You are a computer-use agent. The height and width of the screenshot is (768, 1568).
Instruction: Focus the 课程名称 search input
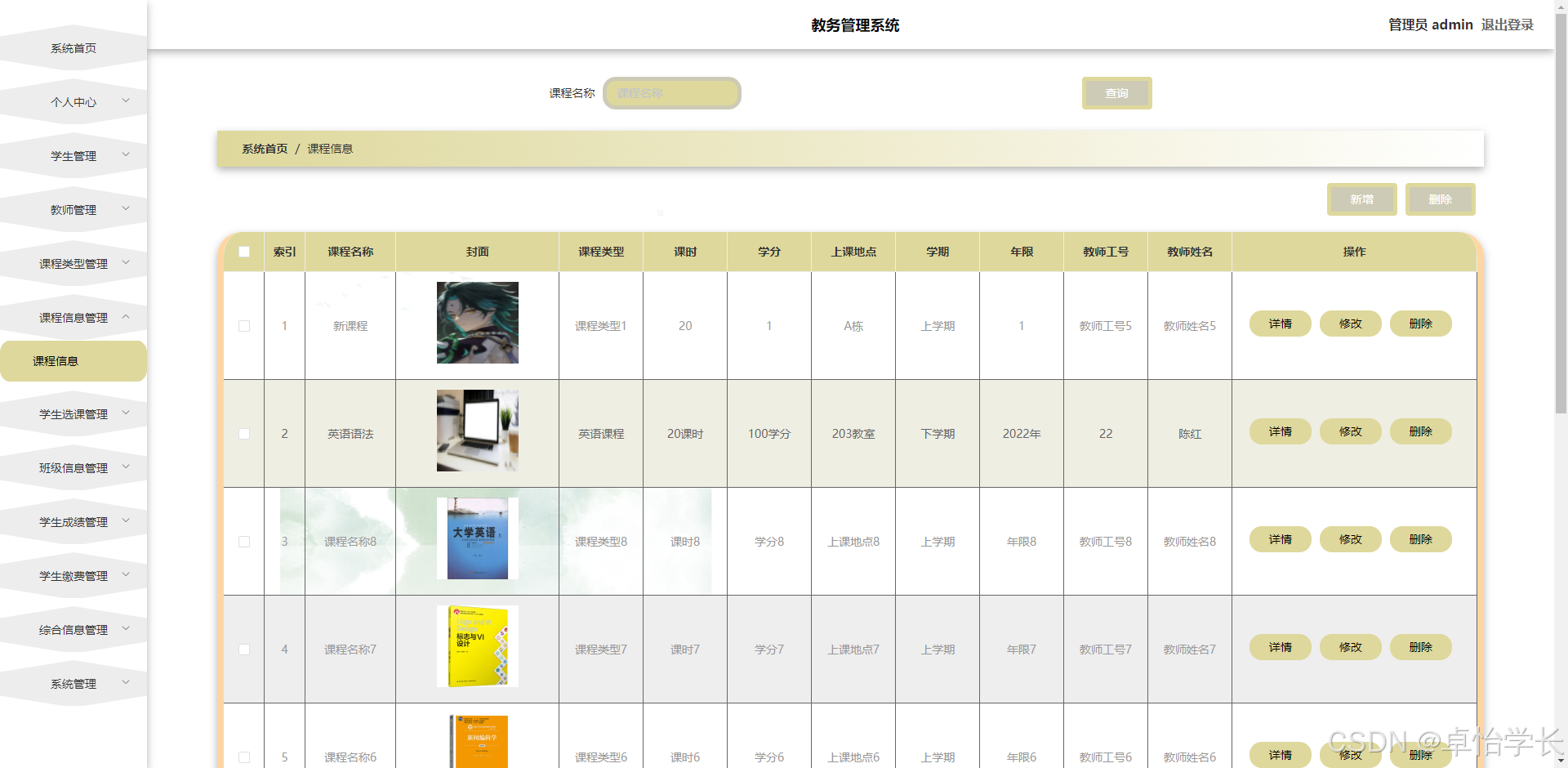click(671, 93)
